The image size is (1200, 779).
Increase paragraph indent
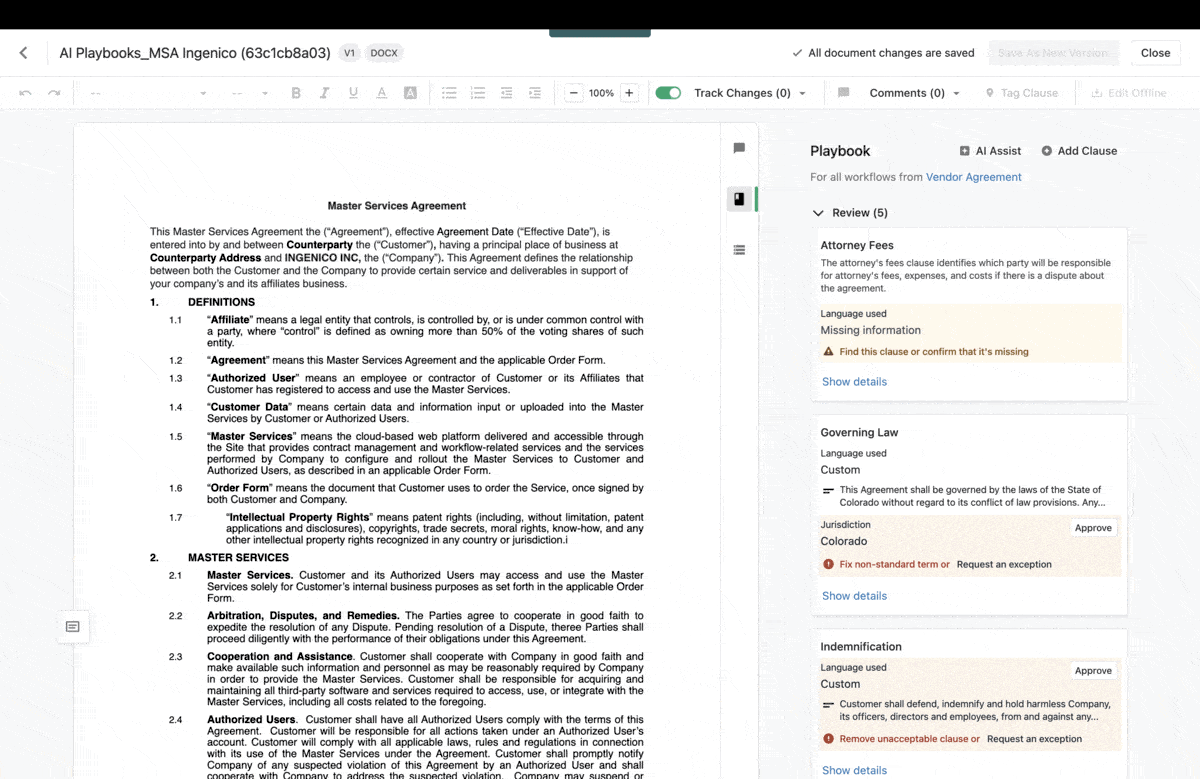tap(535, 93)
